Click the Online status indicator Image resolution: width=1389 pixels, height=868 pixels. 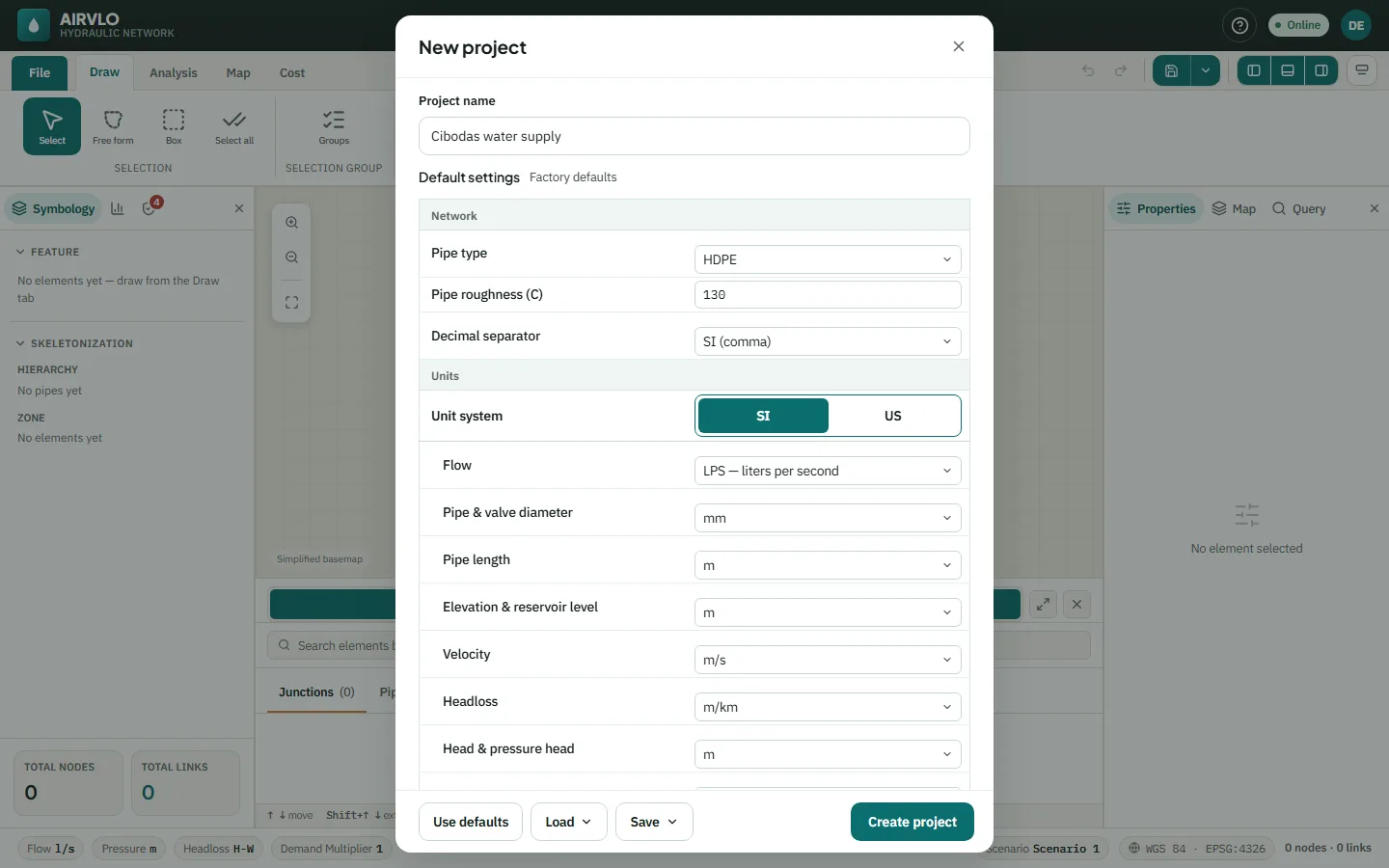pyautogui.click(x=1298, y=25)
